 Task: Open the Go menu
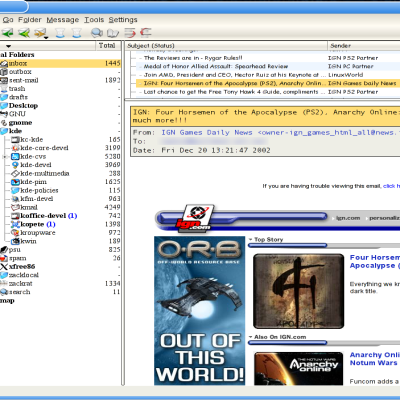[8, 20]
